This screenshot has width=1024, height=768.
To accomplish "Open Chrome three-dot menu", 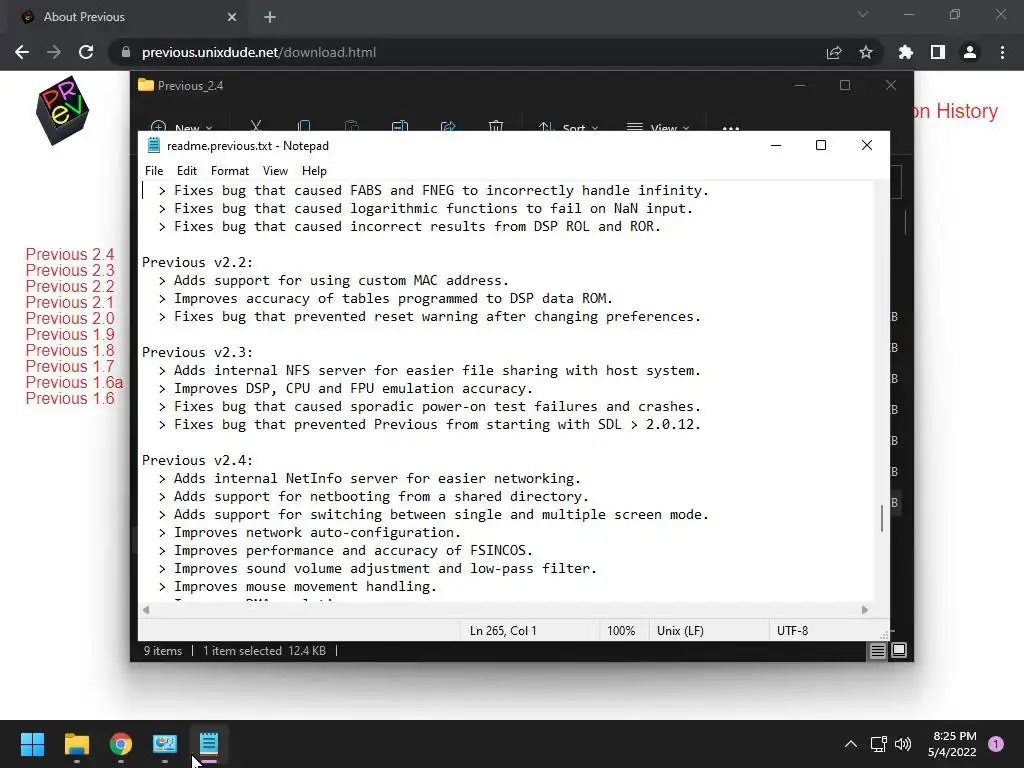I will pos(1002,52).
